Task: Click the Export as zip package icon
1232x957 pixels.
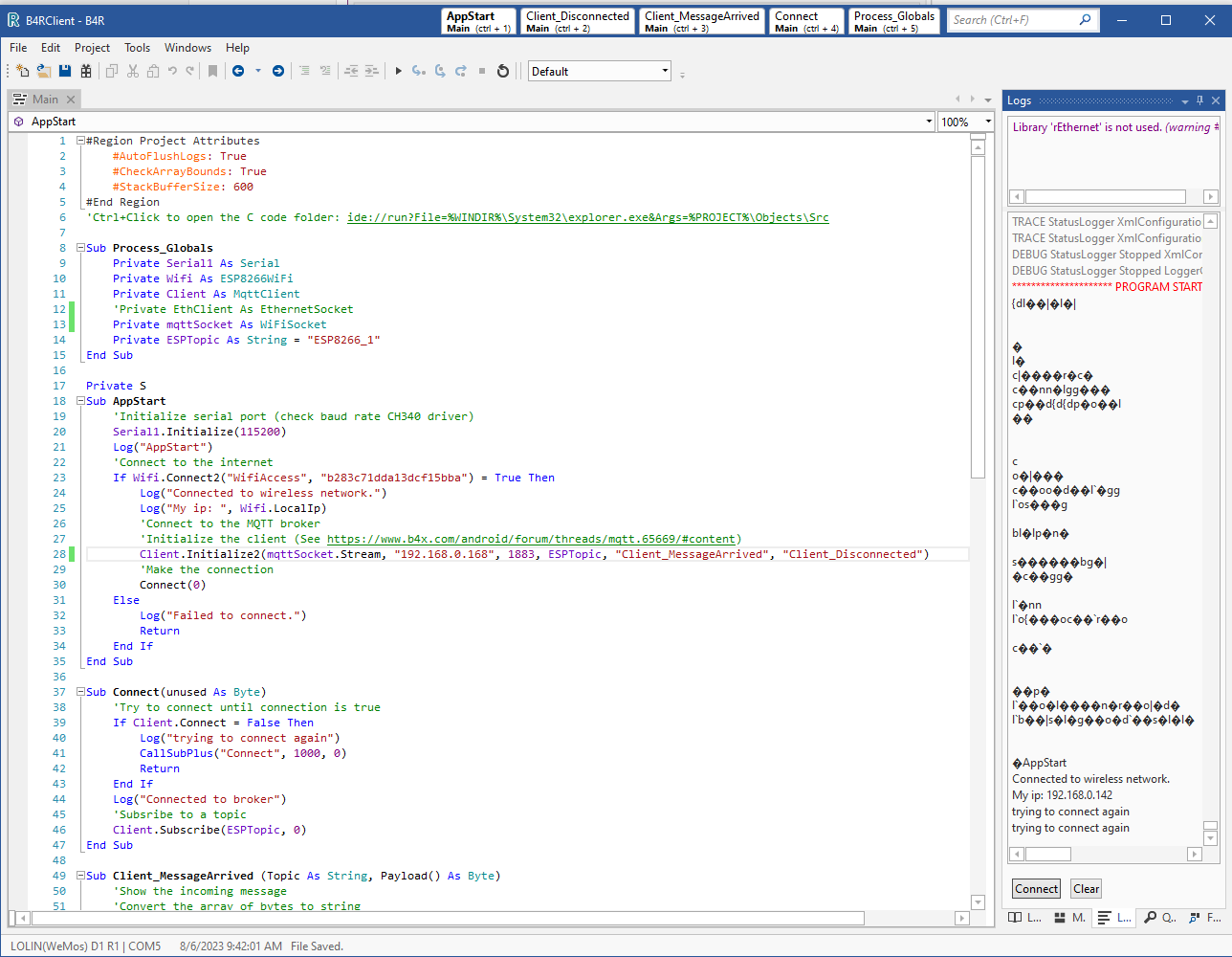Action: pyautogui.click(x=86, y=71)
